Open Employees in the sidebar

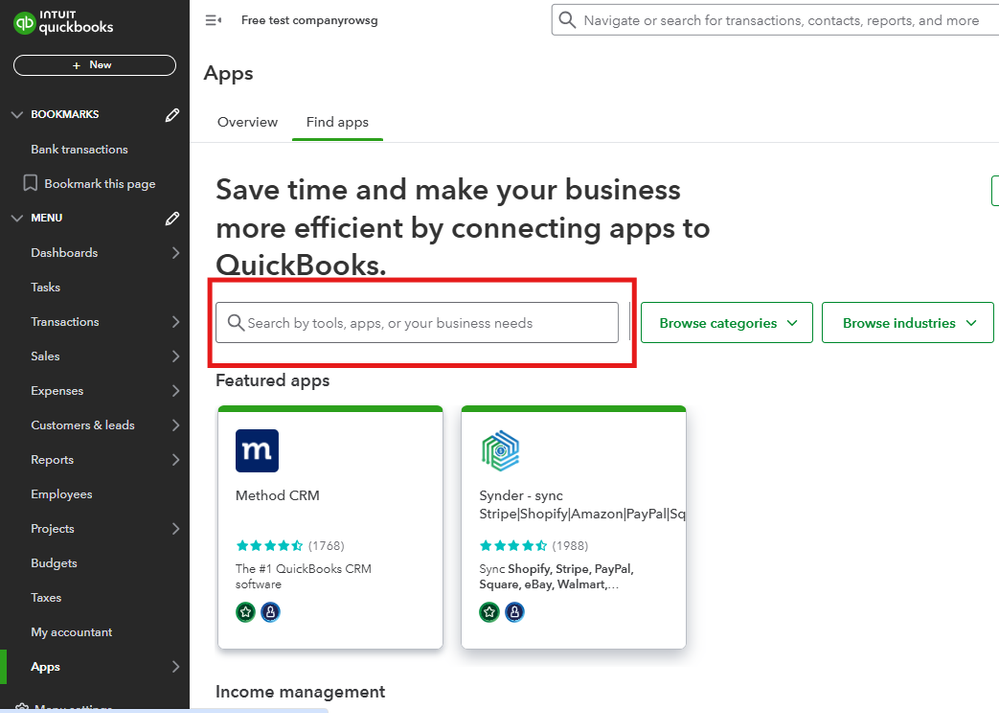(62, 494)
